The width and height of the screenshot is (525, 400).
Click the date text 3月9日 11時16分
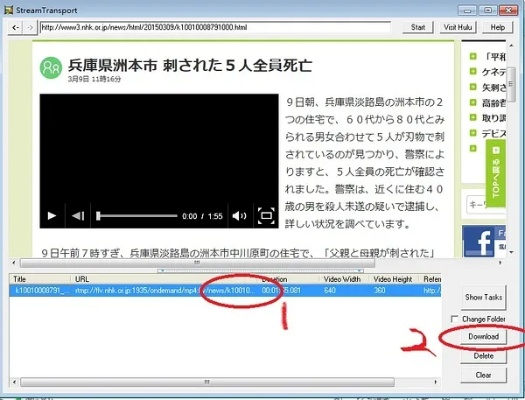pos(94,79)
